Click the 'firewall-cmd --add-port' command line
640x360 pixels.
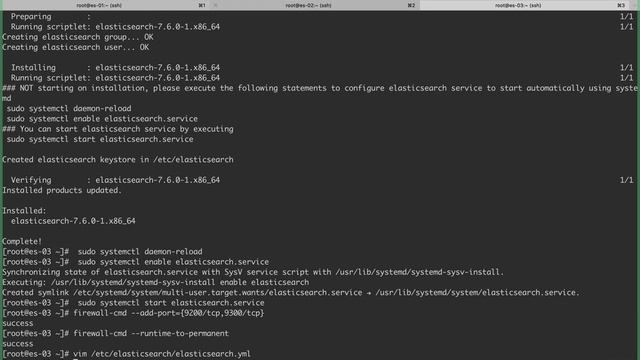pos(133,313)
